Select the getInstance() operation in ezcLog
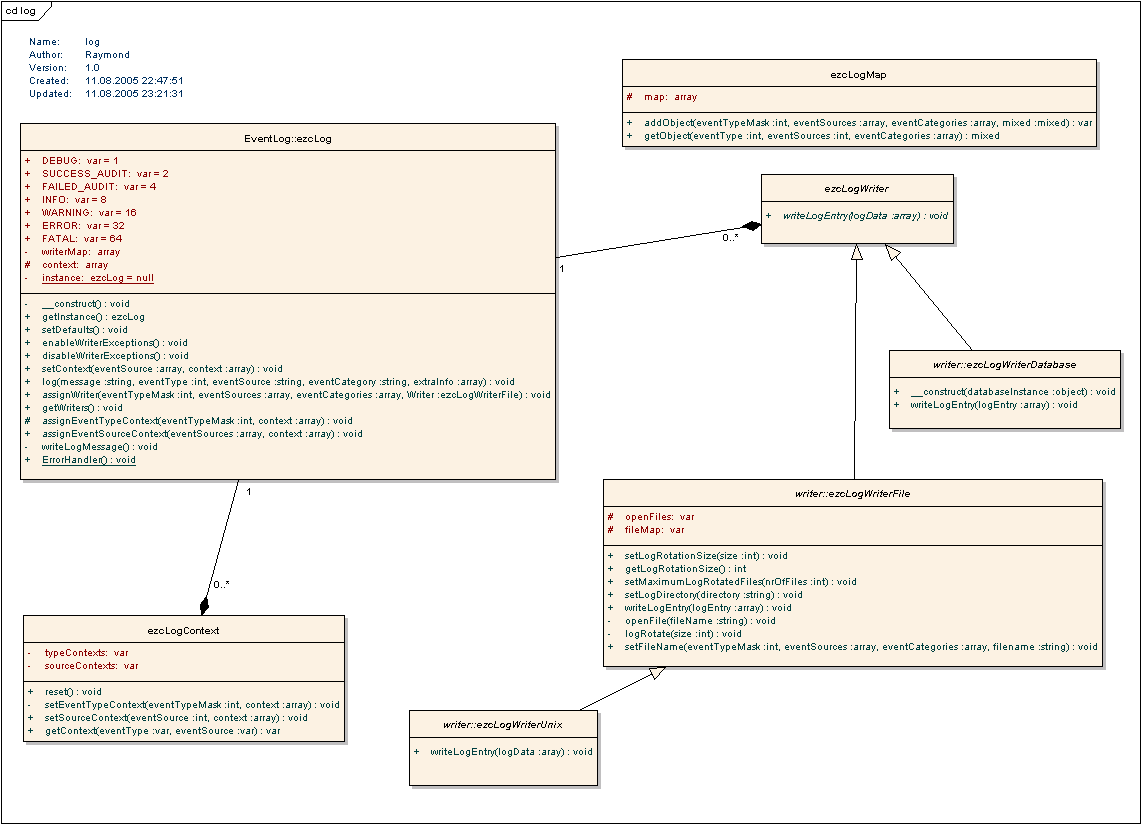 point(93,317)
